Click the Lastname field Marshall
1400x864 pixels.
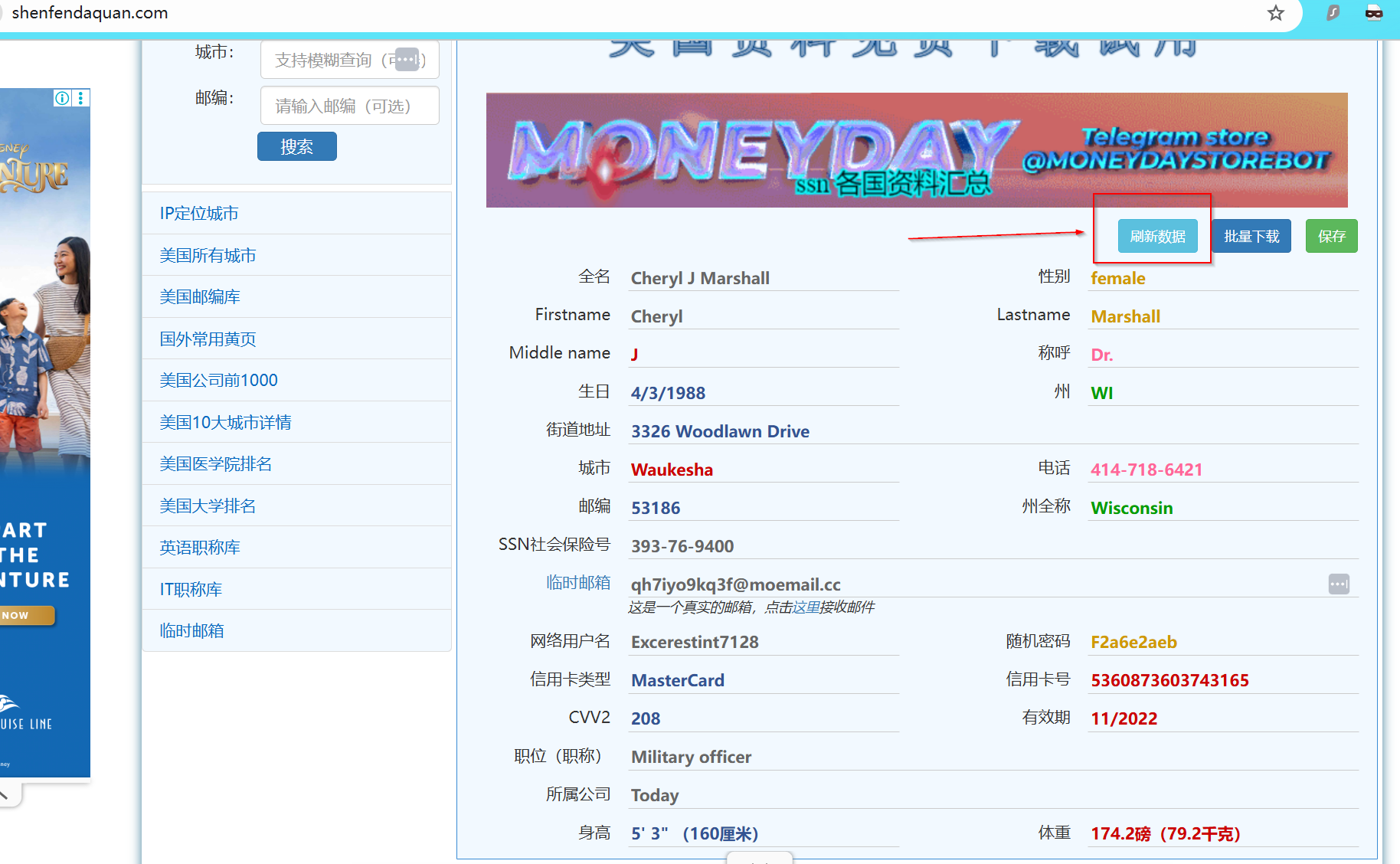(x=1223, y=316)
